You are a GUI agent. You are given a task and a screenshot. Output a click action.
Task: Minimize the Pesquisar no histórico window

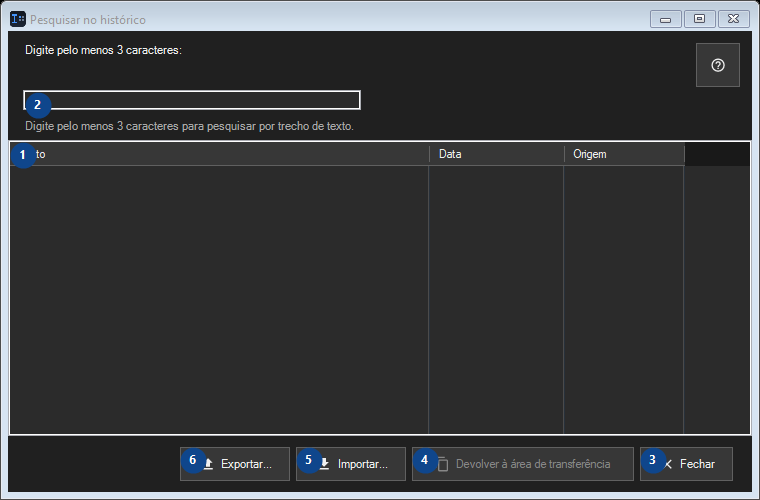coord(665,19)
